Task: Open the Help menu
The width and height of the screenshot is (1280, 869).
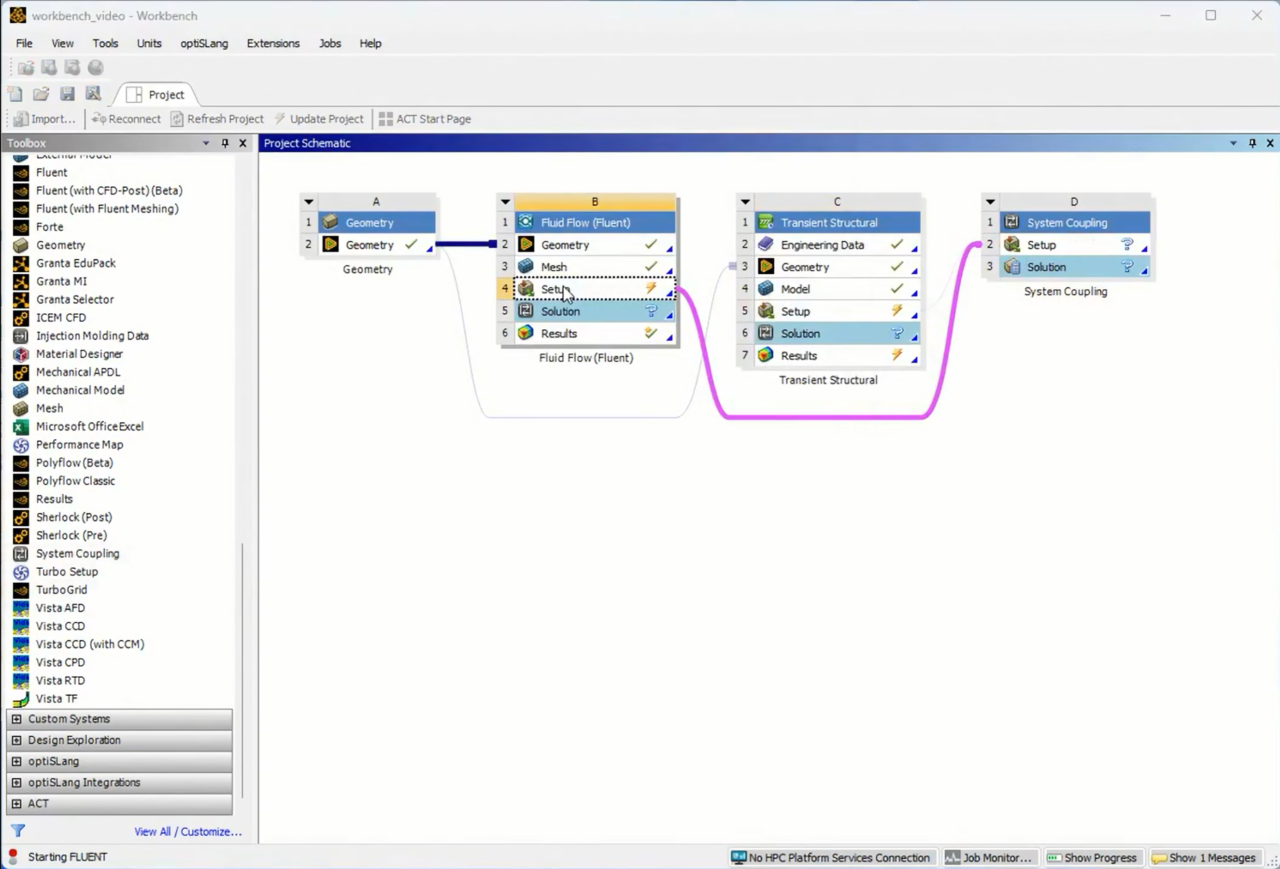Action: [x=370, y=43]
